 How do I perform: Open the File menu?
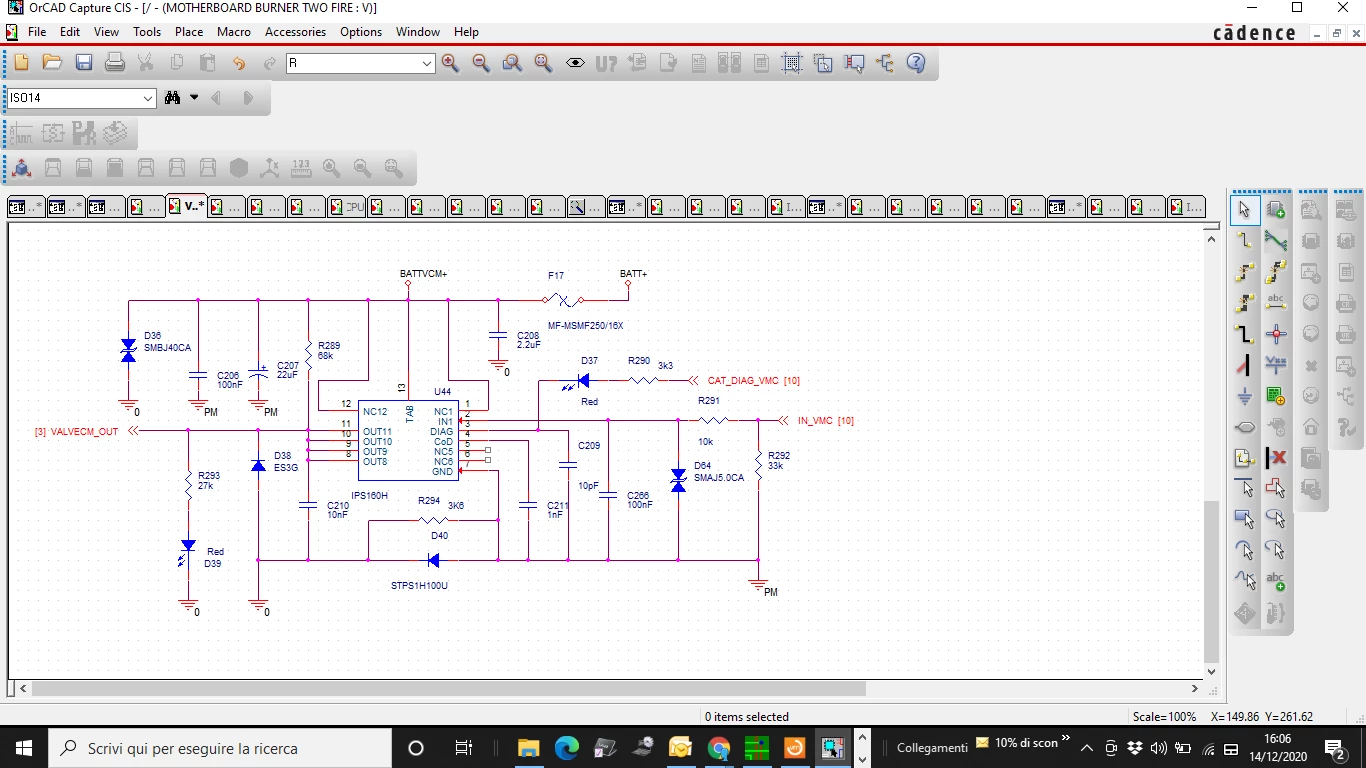pyautogui.click(x=37, y=32)
